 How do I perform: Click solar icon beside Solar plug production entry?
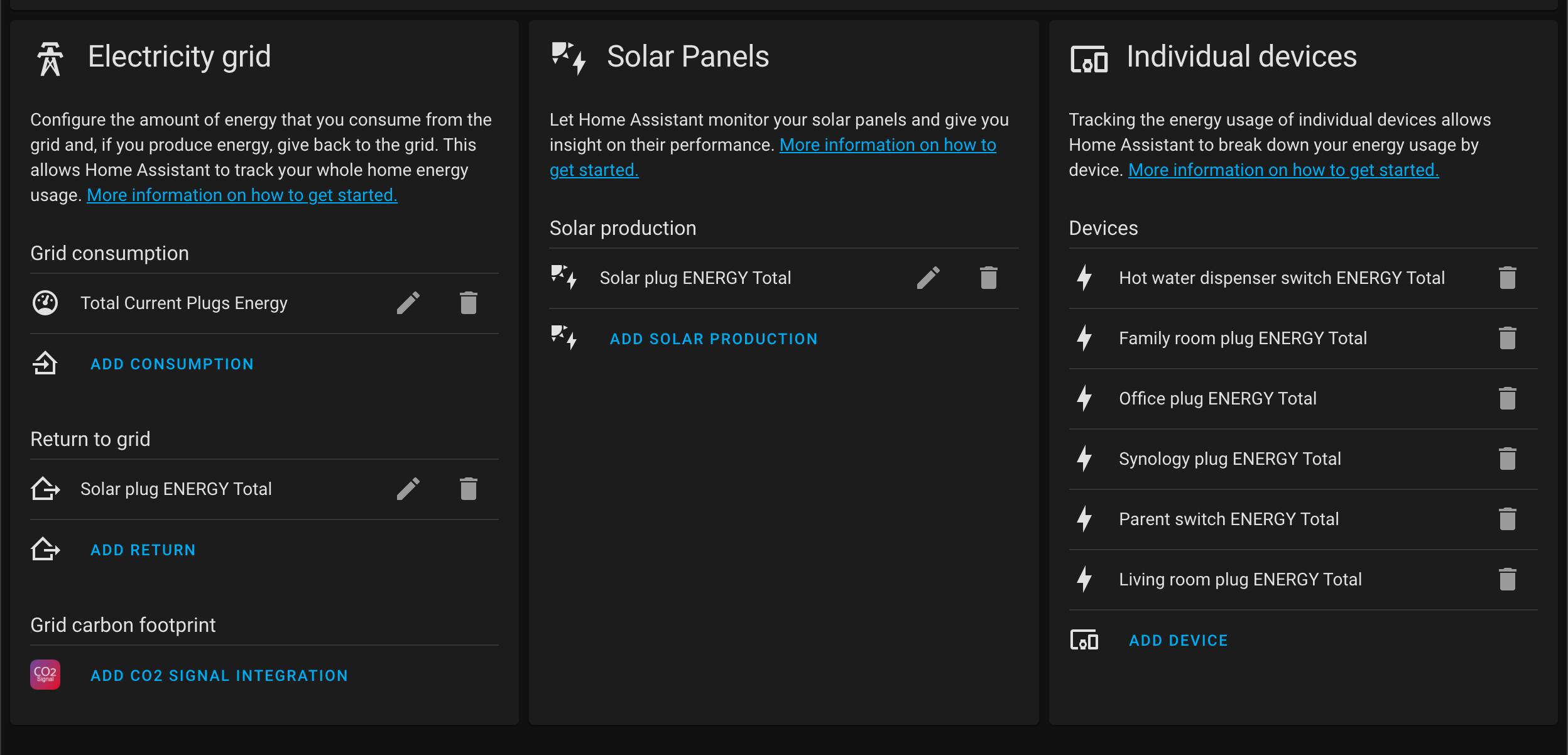point(564,278)
